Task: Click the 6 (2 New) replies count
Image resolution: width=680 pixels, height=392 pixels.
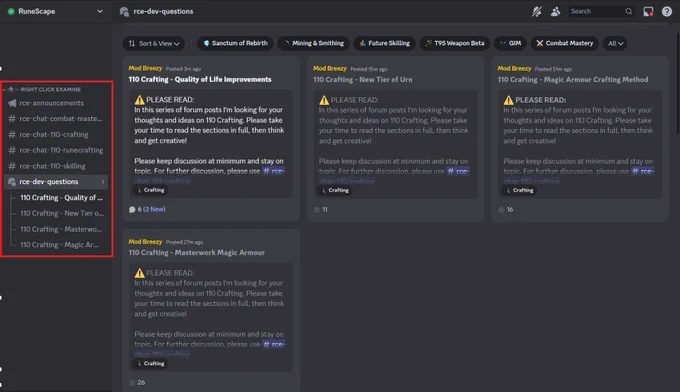Action: 147,209
